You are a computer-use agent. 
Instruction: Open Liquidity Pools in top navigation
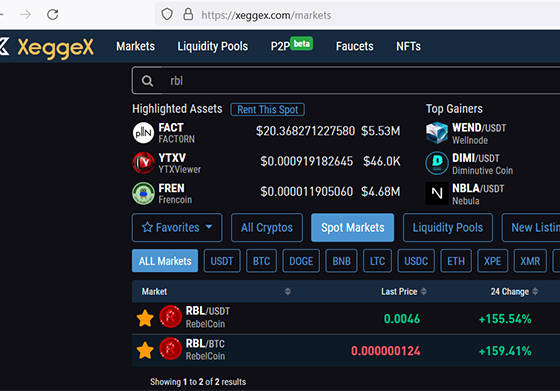coord(213,46)
